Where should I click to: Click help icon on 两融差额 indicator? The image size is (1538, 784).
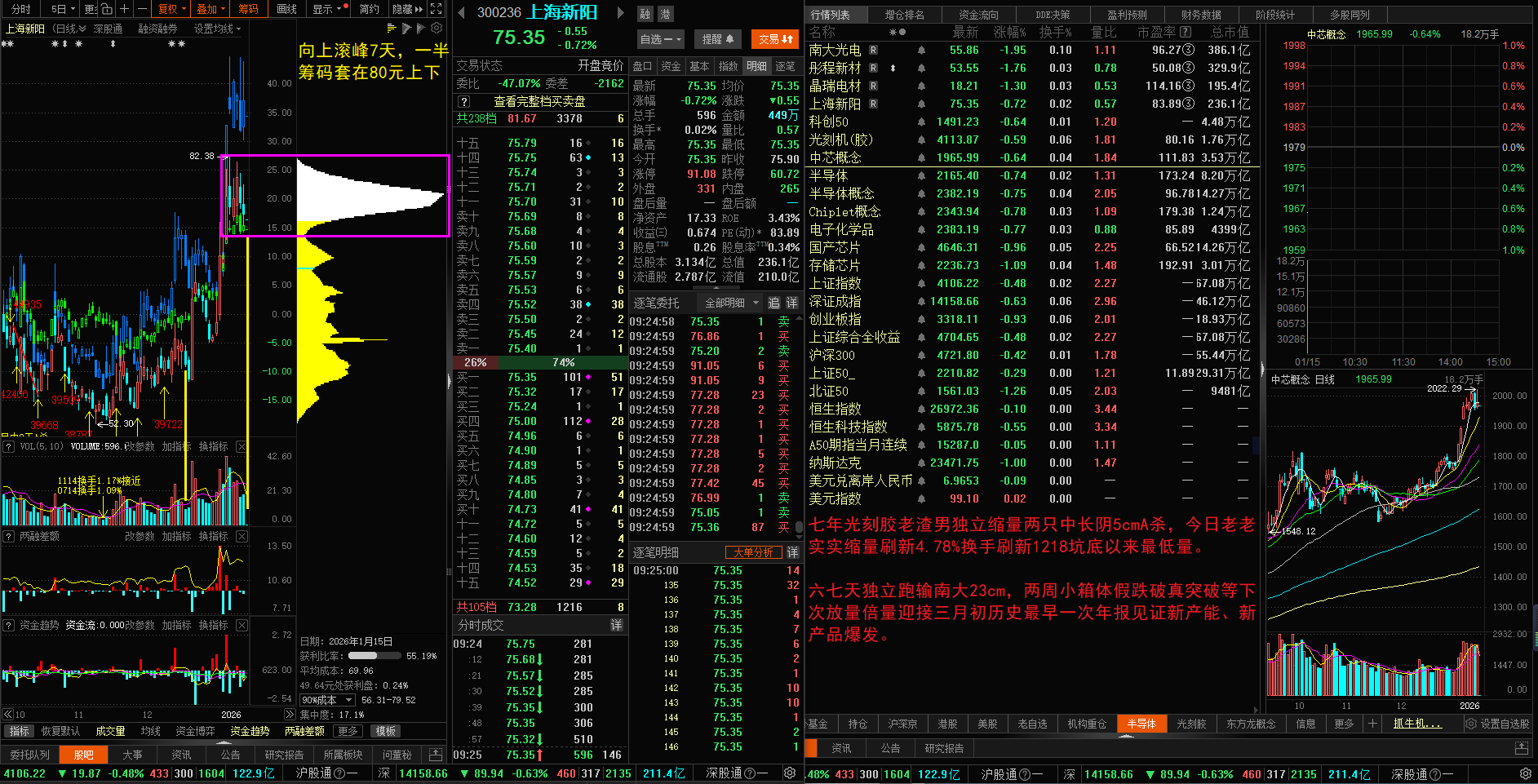click(x=9, y=536)
